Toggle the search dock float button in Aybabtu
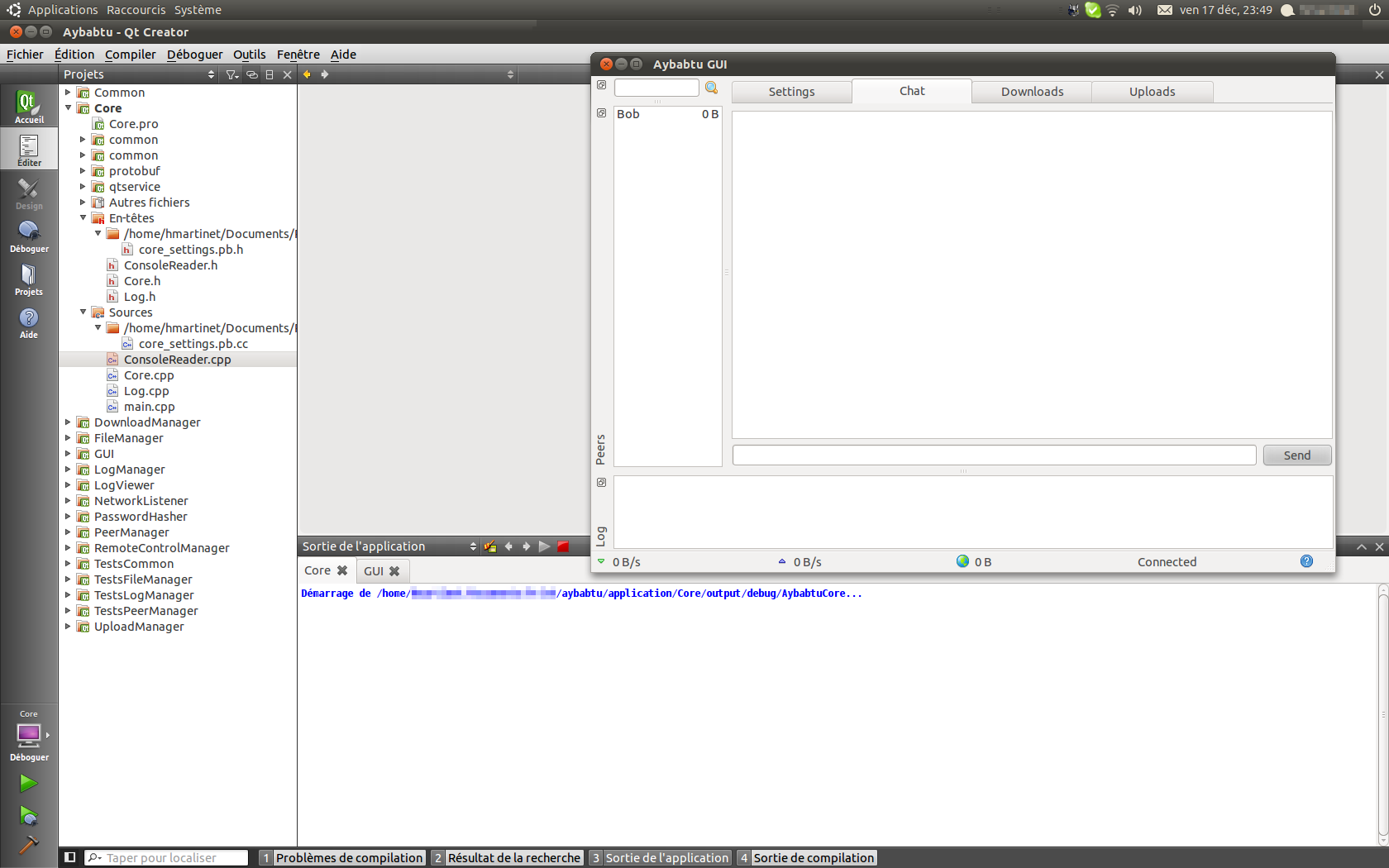This screenshot has width=1389, height=868. click(601, 85)
